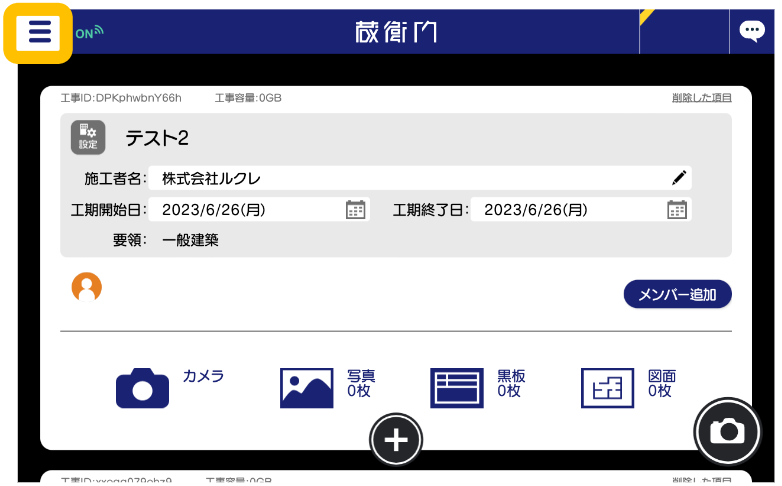Click the 蔵衛門 app logo
The width and height of the screenshot is (782, 486).
(396, 32)
